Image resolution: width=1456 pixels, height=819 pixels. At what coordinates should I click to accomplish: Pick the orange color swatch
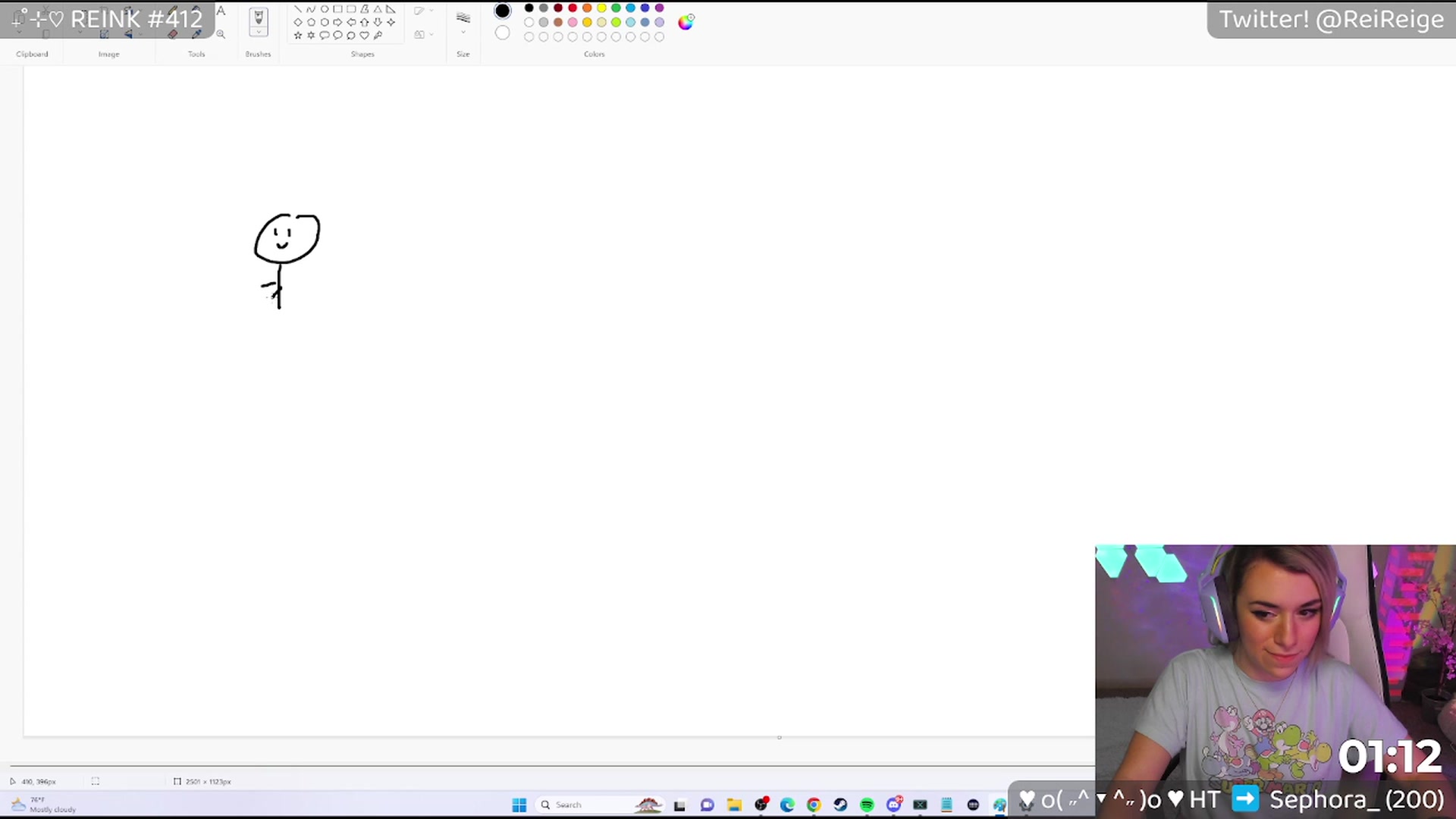pos(587,8)
